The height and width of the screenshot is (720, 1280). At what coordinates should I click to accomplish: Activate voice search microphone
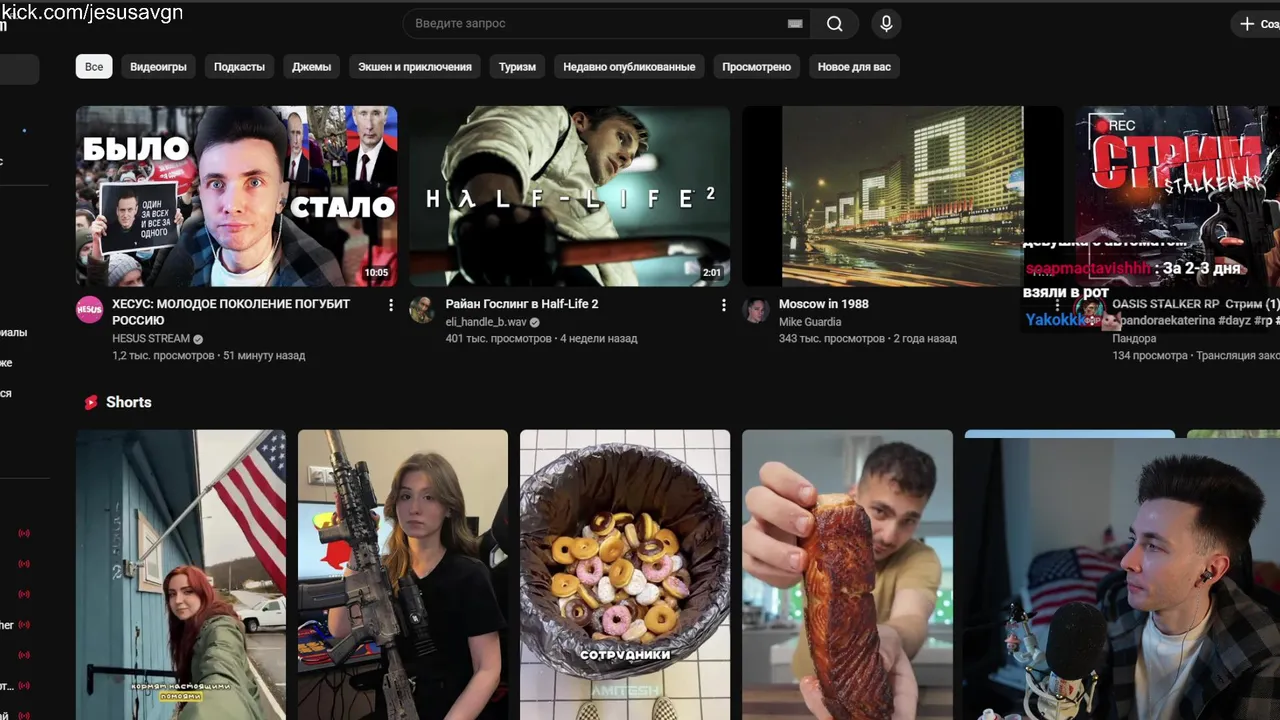(x=886, y=24)
